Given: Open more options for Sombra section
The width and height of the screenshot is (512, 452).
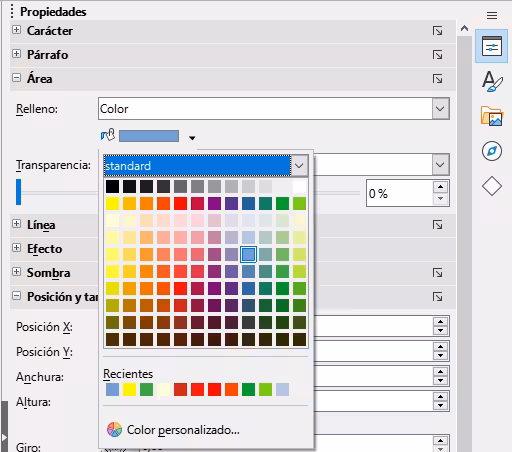Looking at the screenshot, I should click(438, 273).
